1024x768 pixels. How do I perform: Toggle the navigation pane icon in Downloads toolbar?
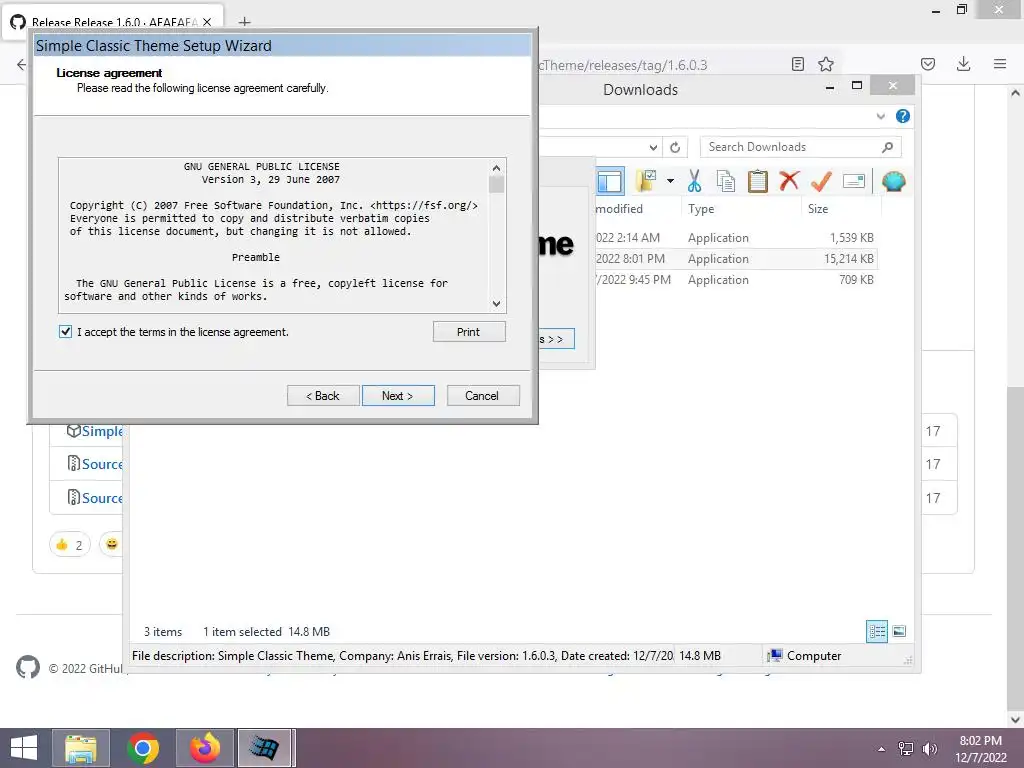point(610,181)
